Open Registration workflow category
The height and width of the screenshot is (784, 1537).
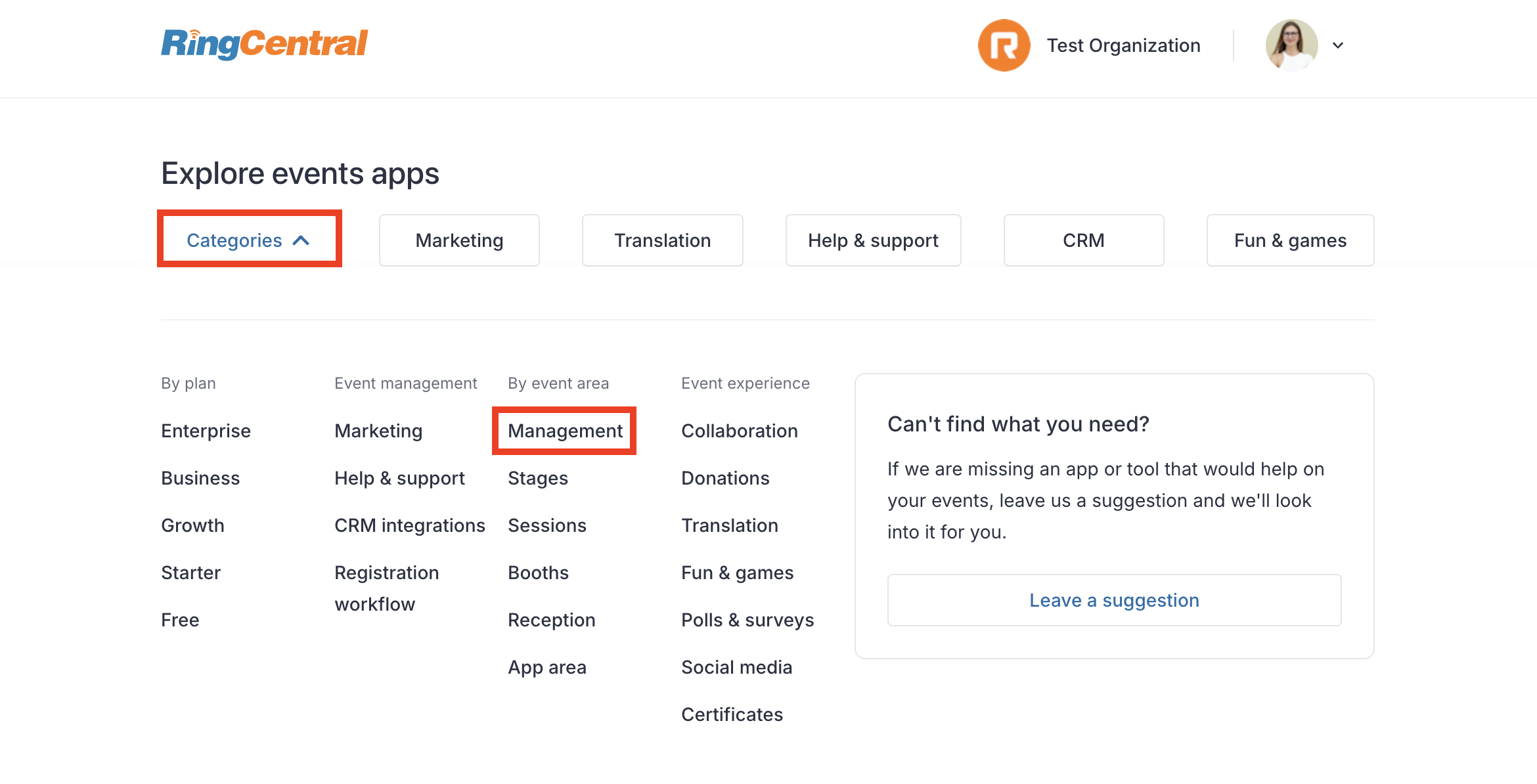click(x=386, y=588)
